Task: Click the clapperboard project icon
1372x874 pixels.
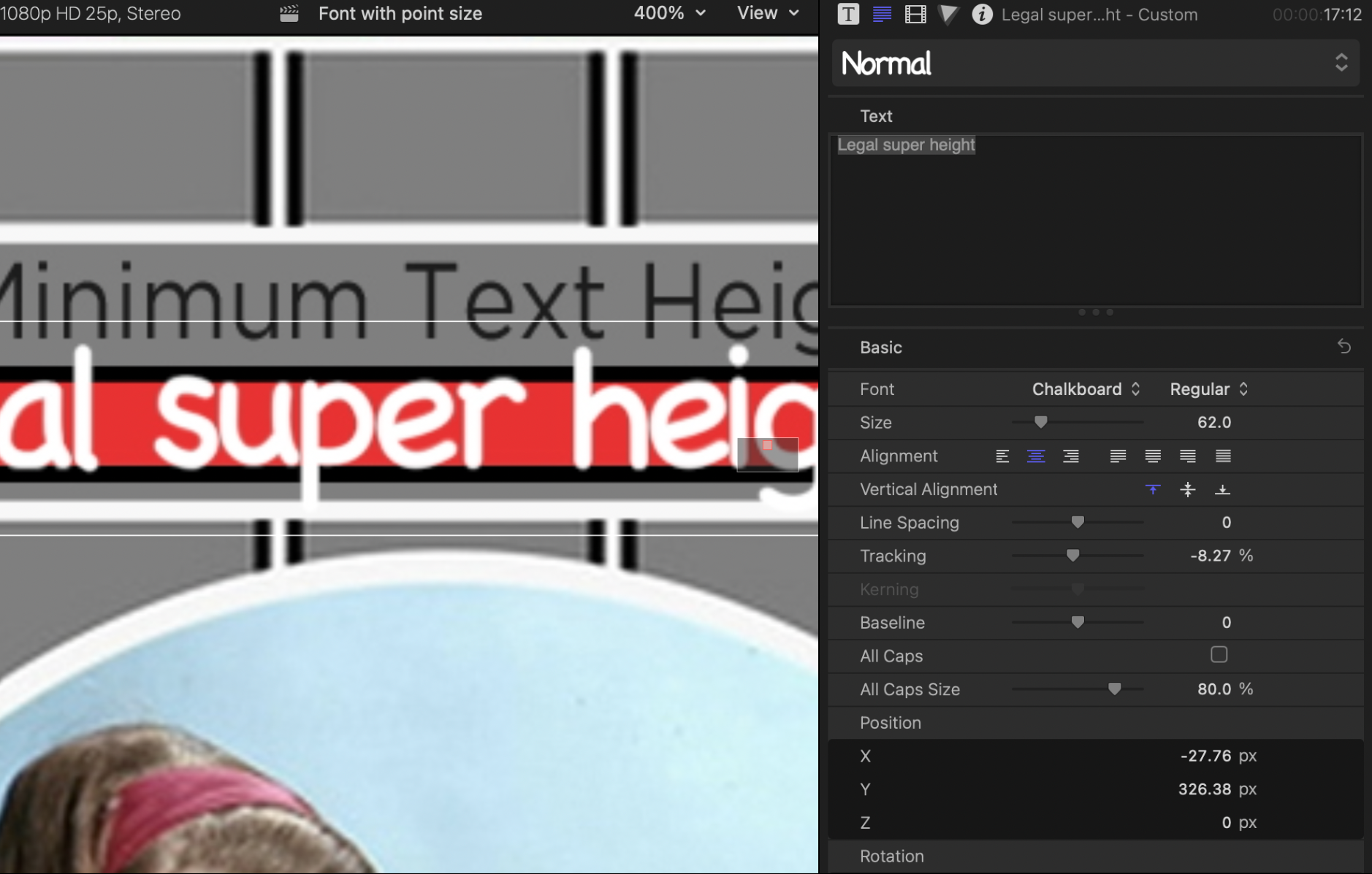Action: pyautogui.click(x=289, y=13)
